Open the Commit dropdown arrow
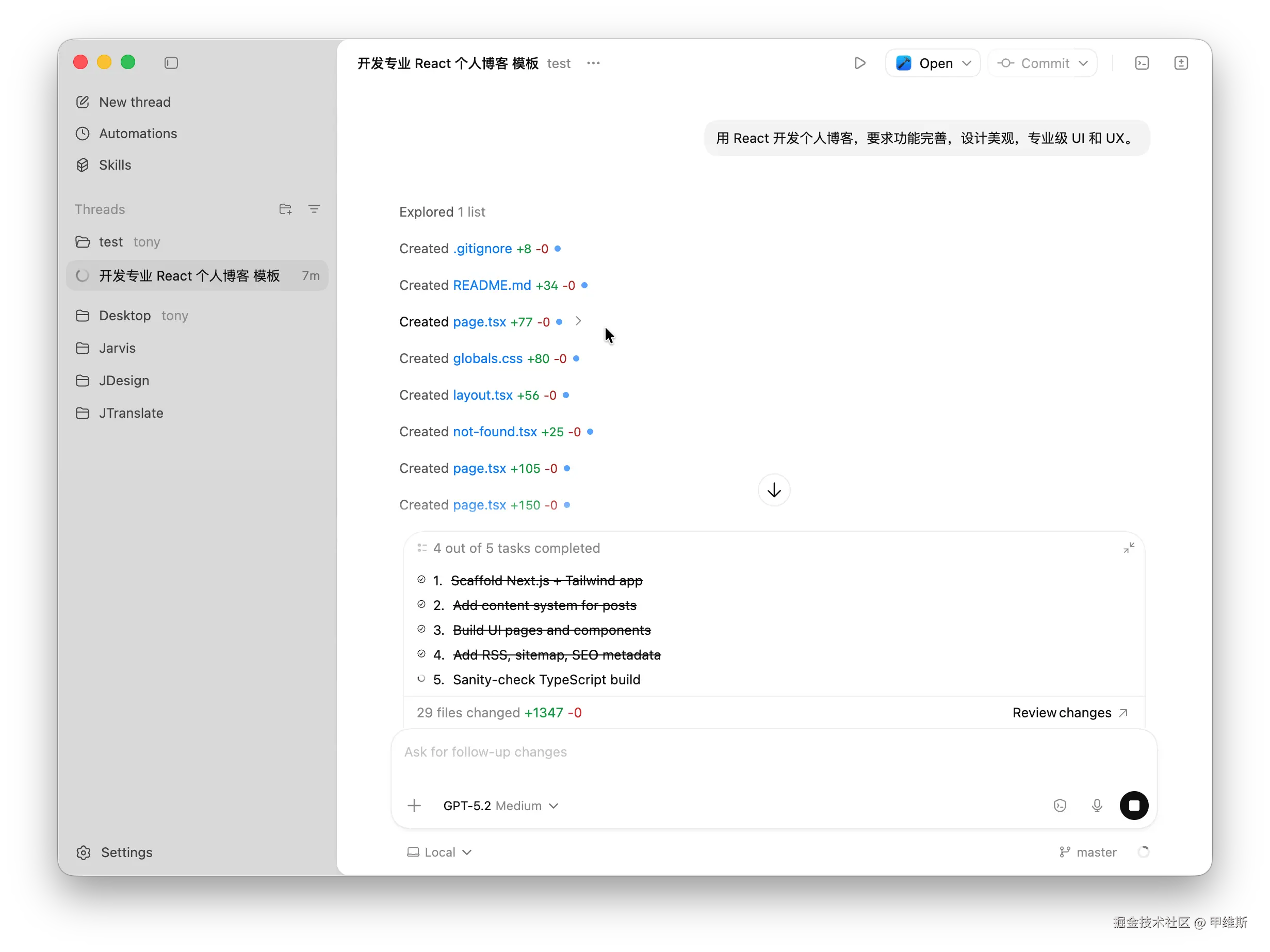This screenshot has height=952, width=1270. point(1083,63)
